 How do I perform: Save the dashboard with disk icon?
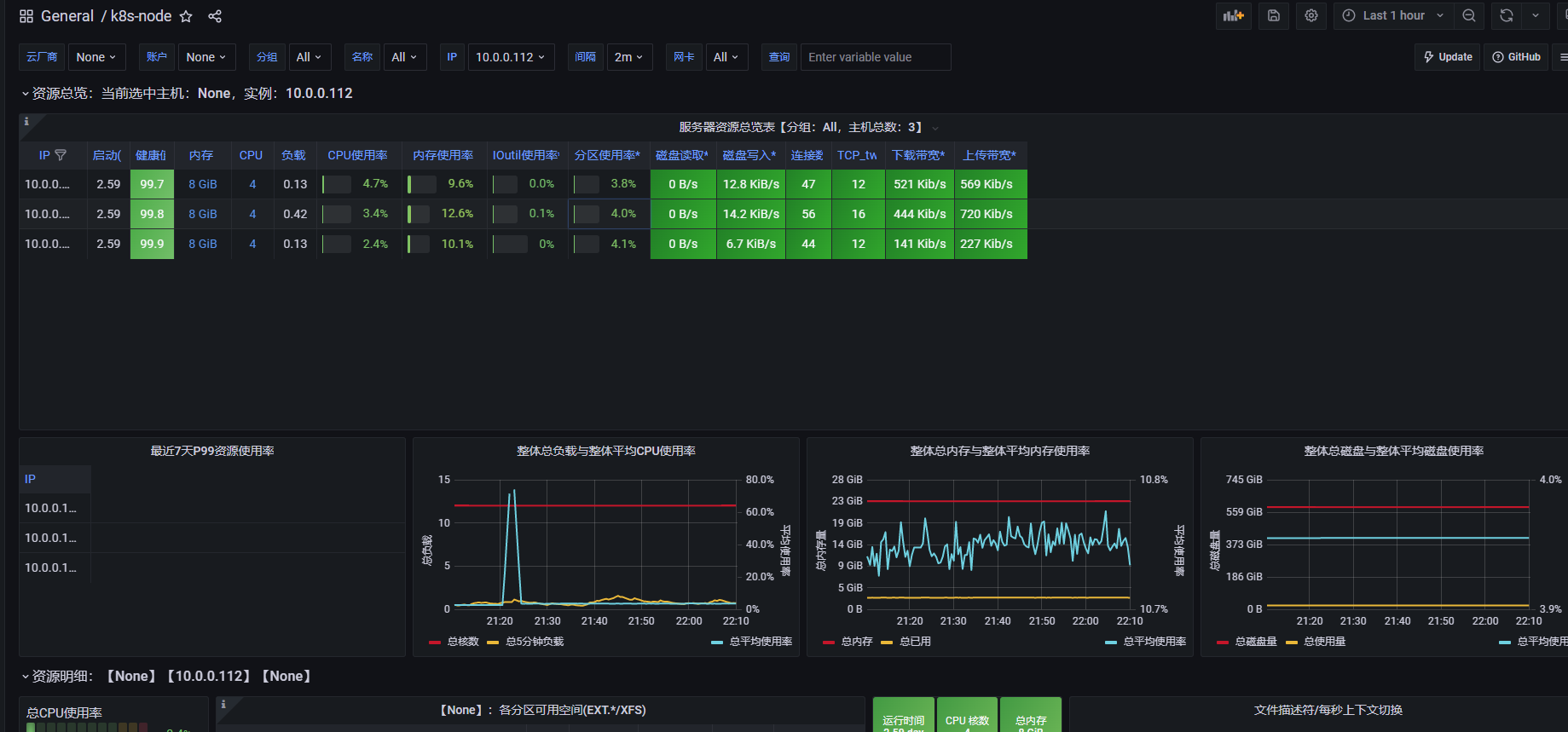pos(1274,15)
